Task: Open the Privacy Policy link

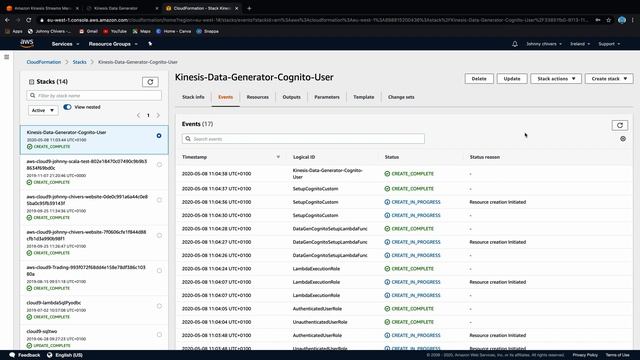Action: (x=585, y=355)
